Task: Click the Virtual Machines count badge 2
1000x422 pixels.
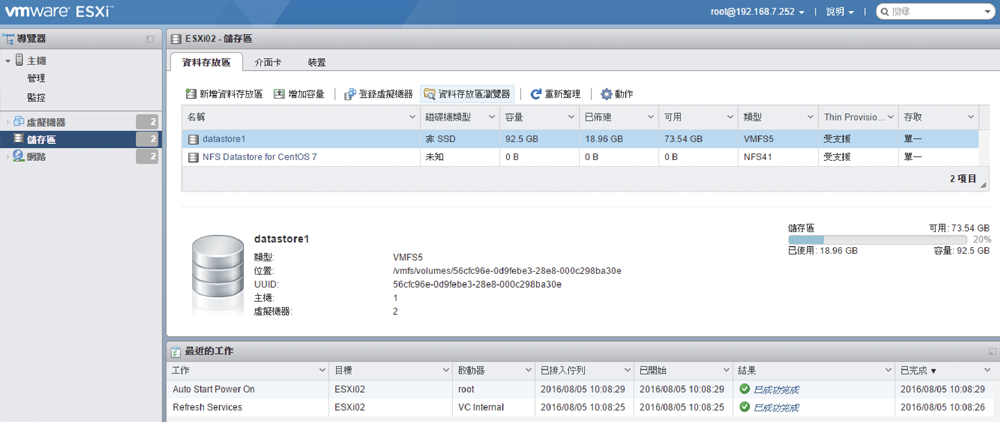Action: coord(147,122)
